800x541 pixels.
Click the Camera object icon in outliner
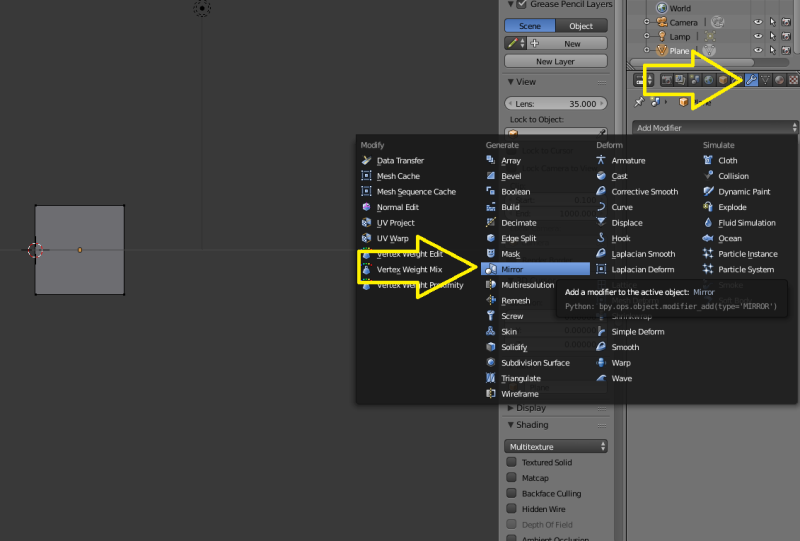tap(662, 21)
